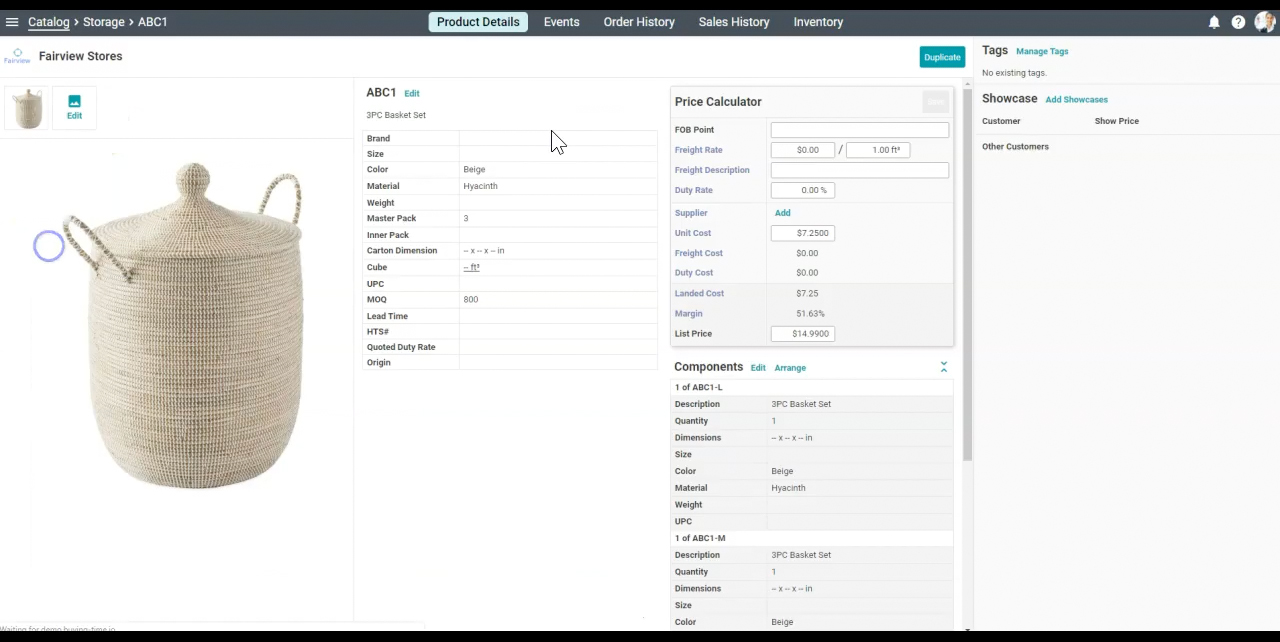1280x642 pixels.
Task: Open the help question mark icon
Action: [x=1238, y=22]
